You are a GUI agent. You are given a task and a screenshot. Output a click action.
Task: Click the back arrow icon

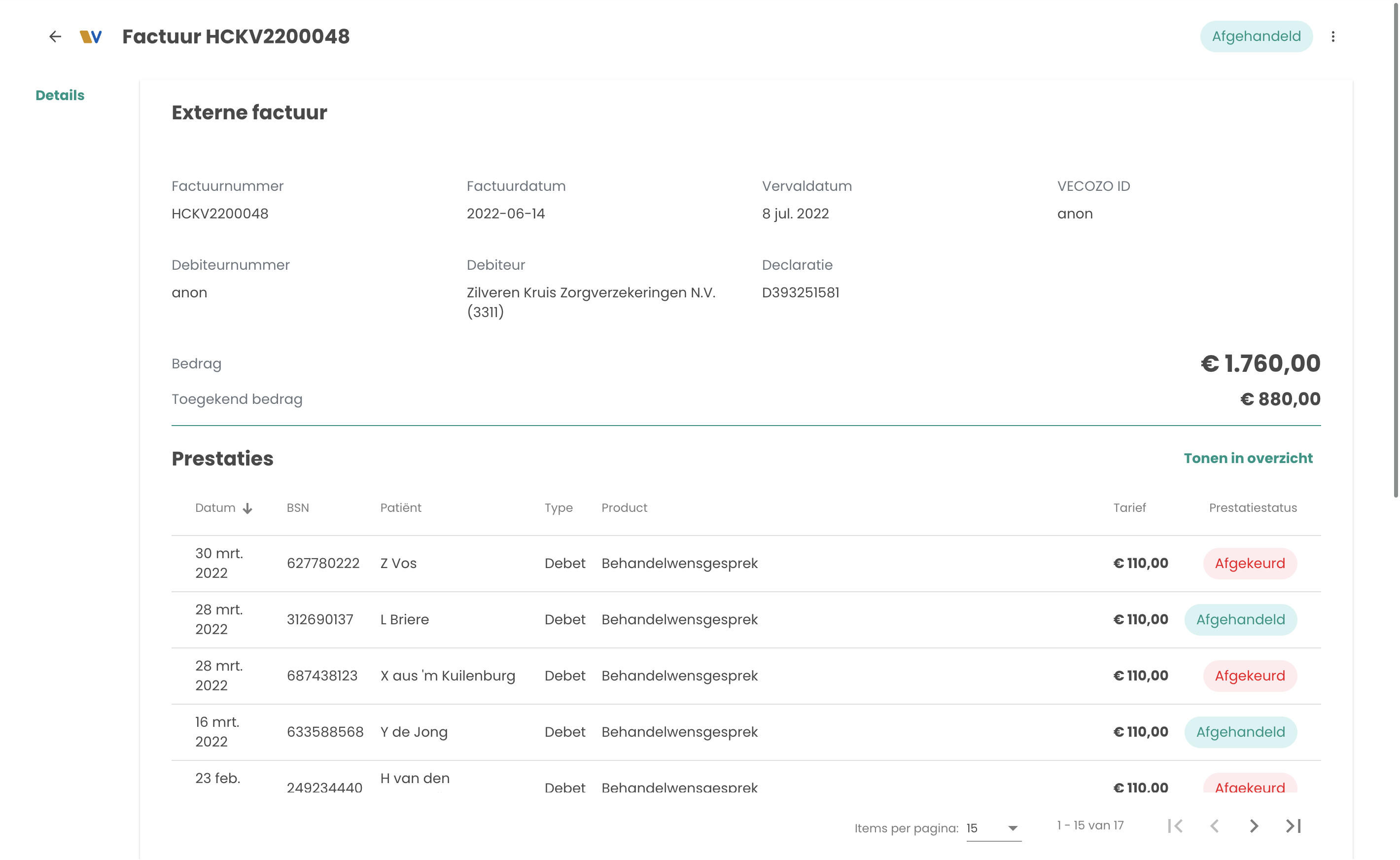click(55, 36)
